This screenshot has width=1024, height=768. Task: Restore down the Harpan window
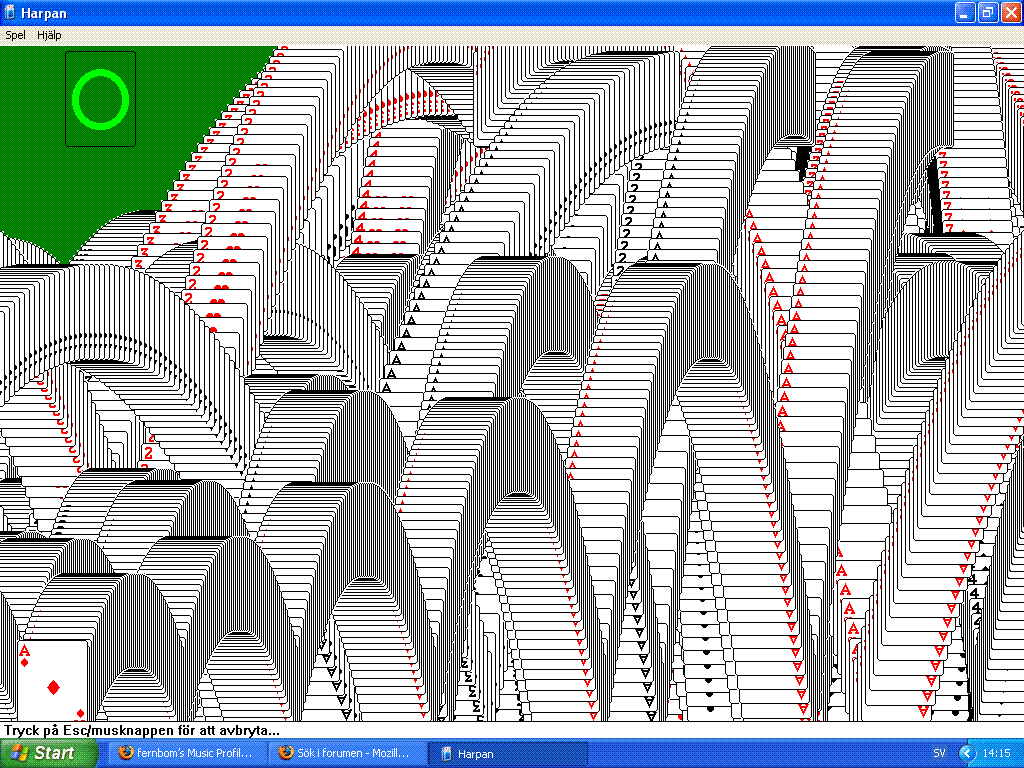(x=987, y=13)
